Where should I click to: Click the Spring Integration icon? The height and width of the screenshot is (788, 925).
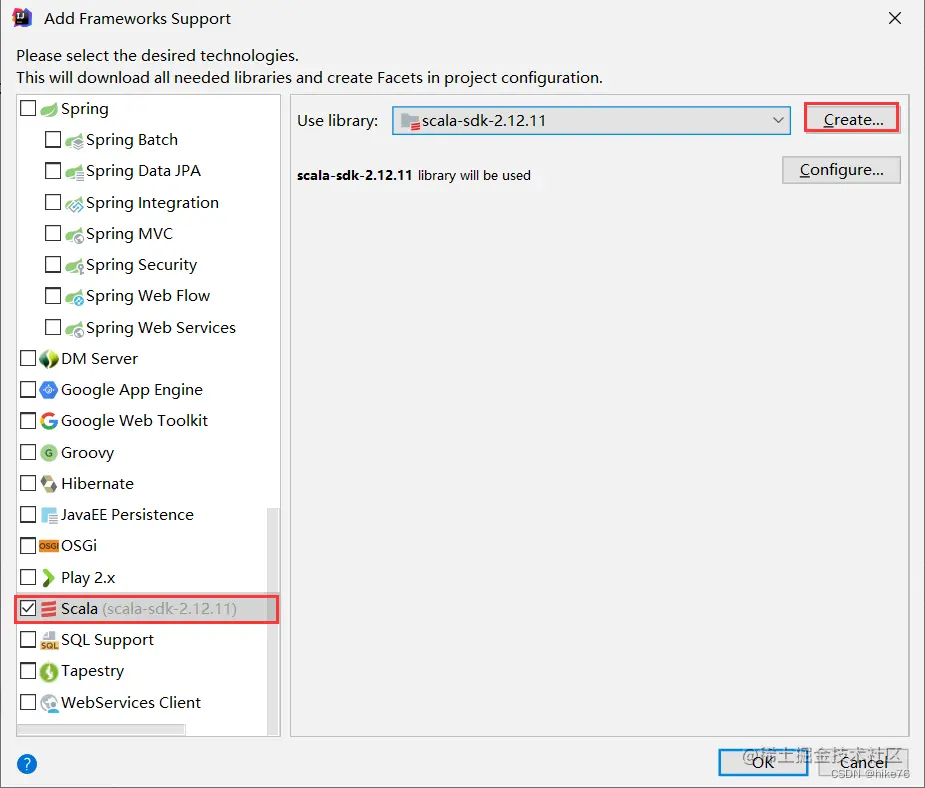[74, 204]
